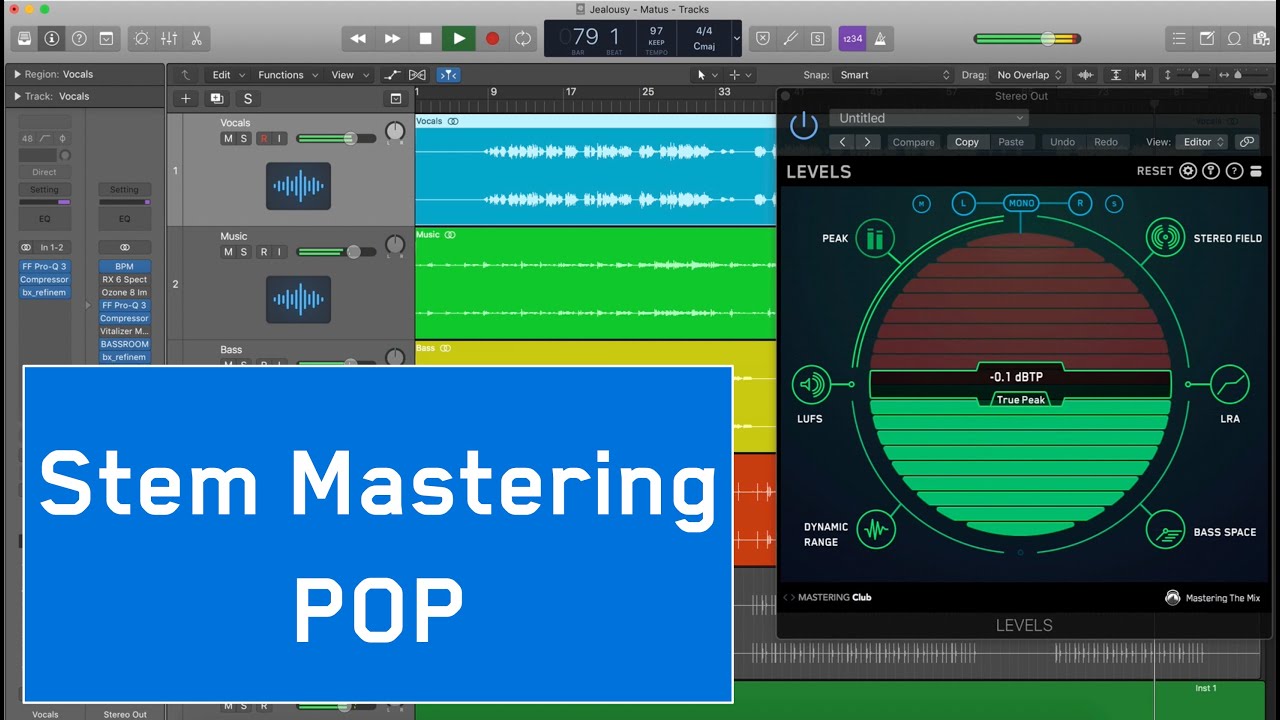Open the Mixer

click(169, 38)
